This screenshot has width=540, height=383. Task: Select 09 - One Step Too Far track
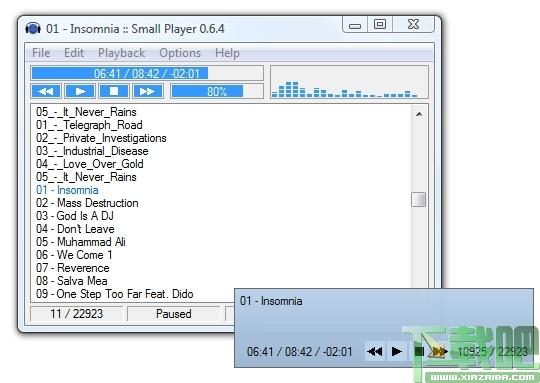pyautogui.click(x=114, y=294)
